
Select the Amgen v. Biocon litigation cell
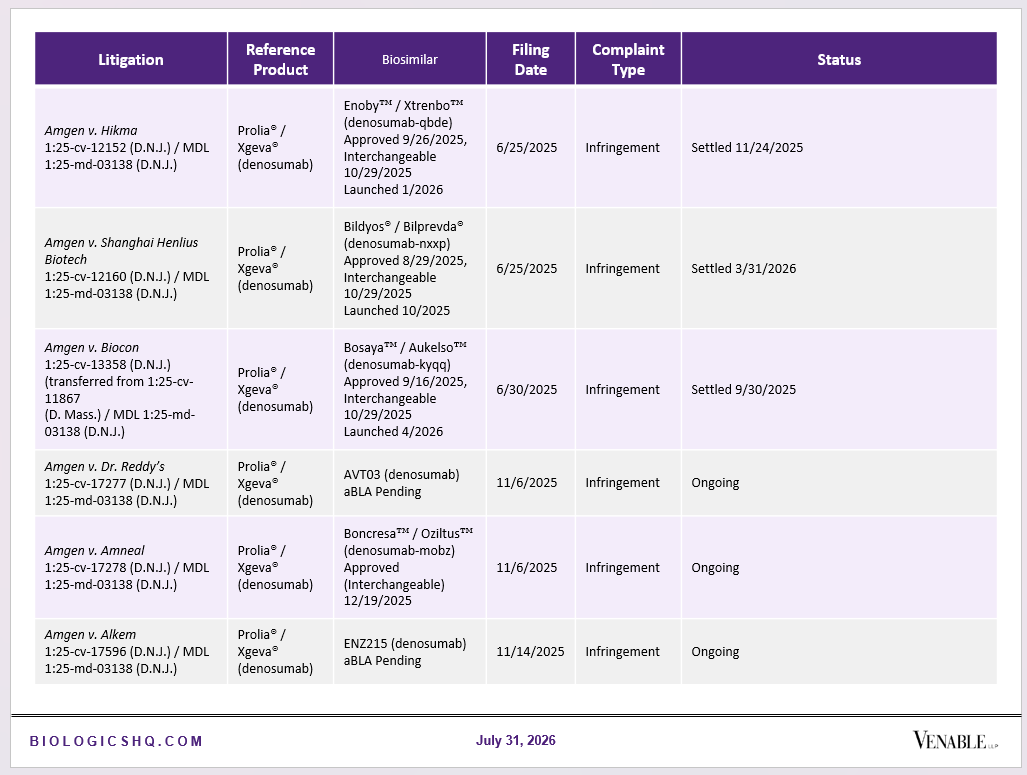131,389
